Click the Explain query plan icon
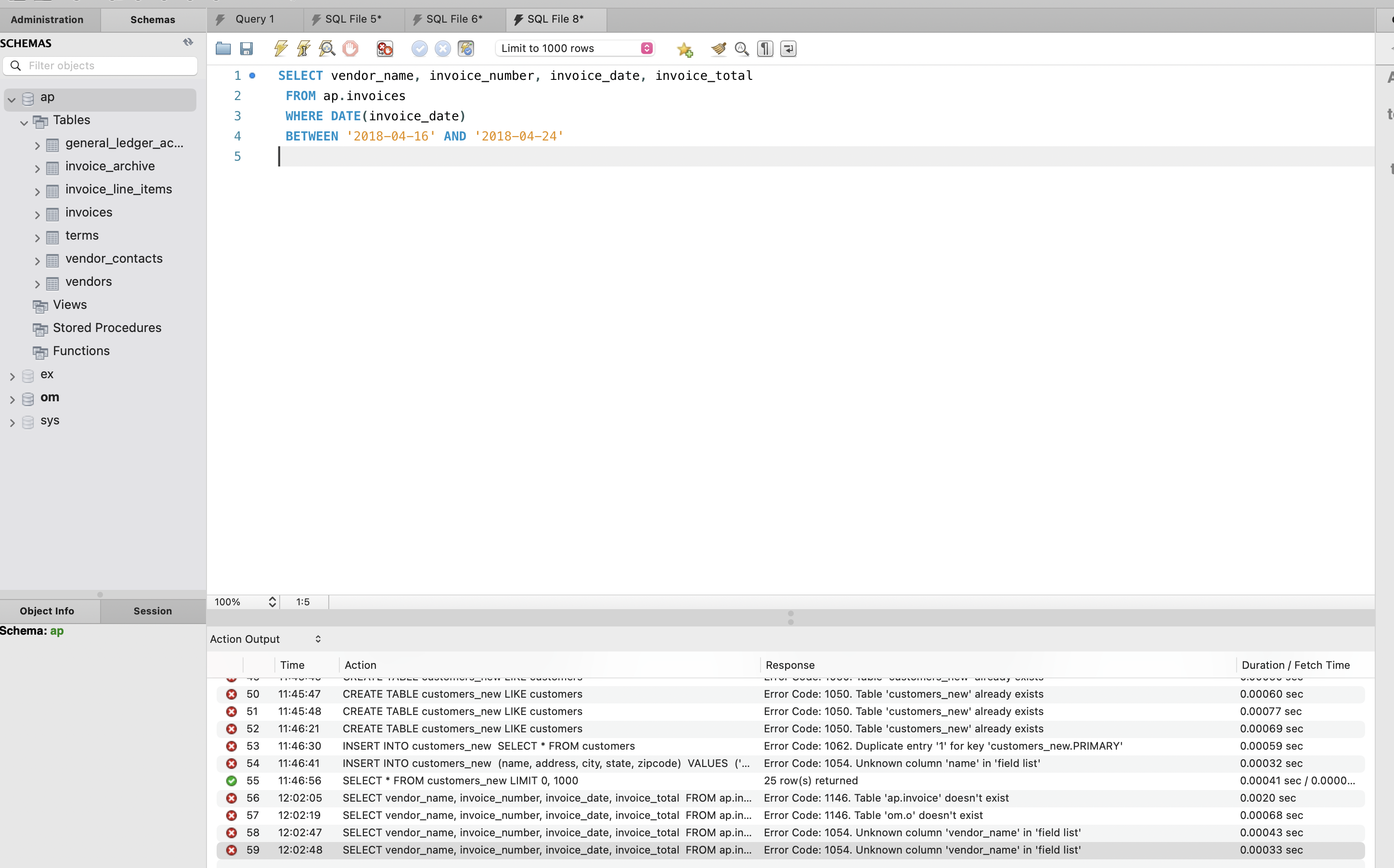 (x=327, y=49)
